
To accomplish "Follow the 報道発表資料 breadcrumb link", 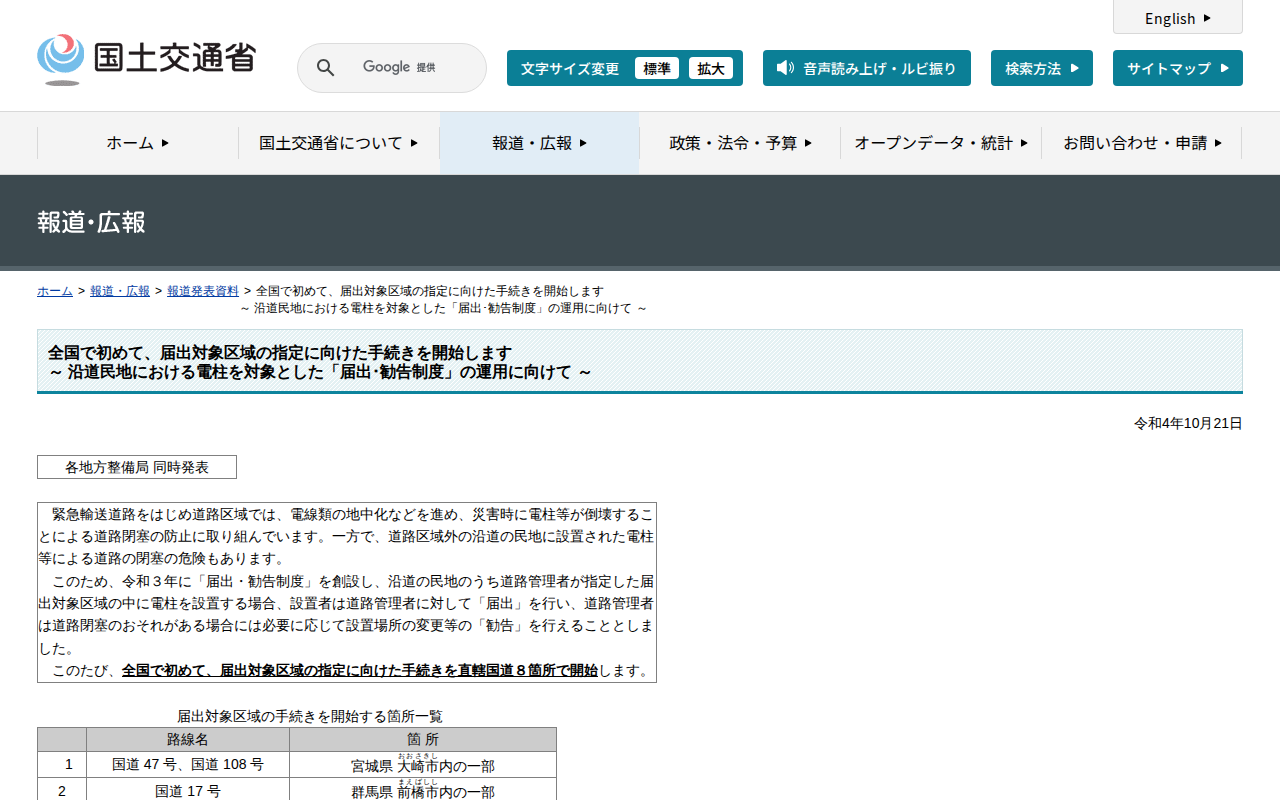I will tap(203, 291).
